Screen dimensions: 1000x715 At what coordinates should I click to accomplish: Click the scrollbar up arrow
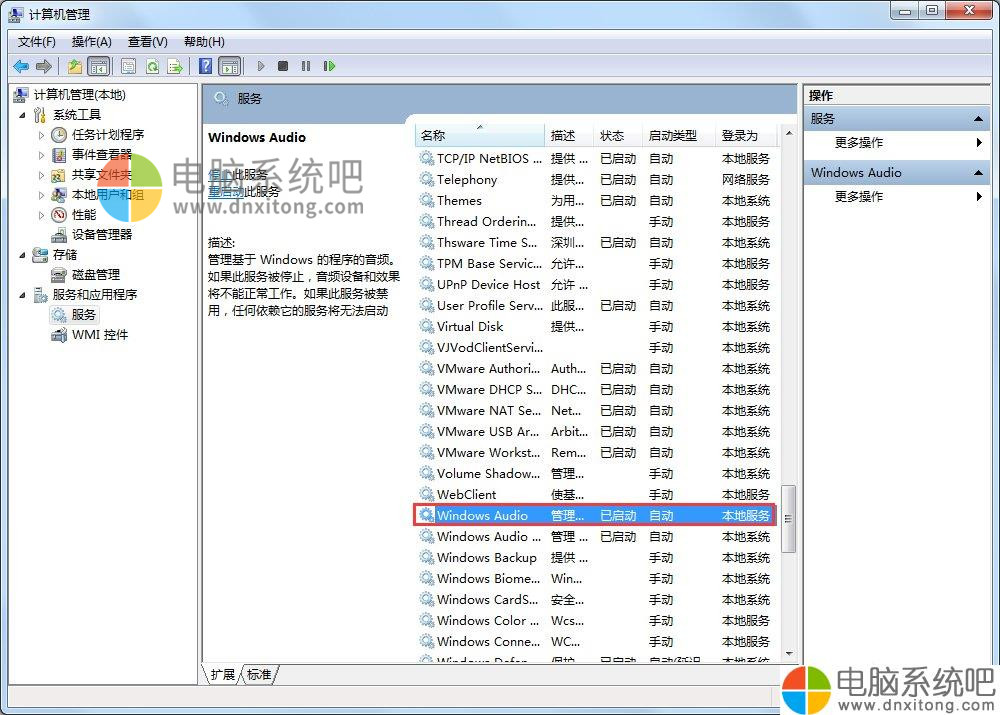point(789,133)
